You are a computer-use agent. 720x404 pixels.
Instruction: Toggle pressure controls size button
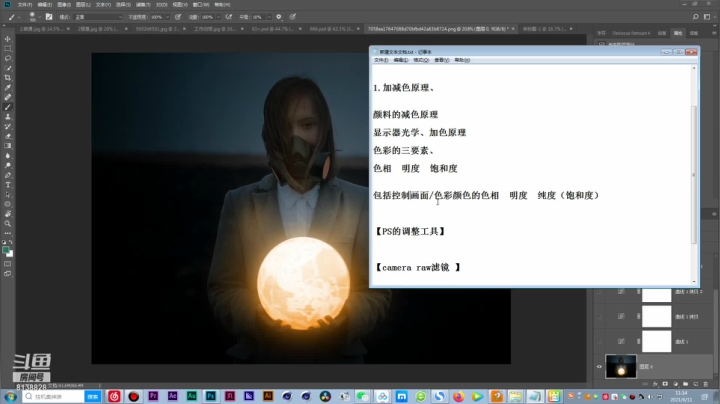pyautogui.click(x=292, y=17)
